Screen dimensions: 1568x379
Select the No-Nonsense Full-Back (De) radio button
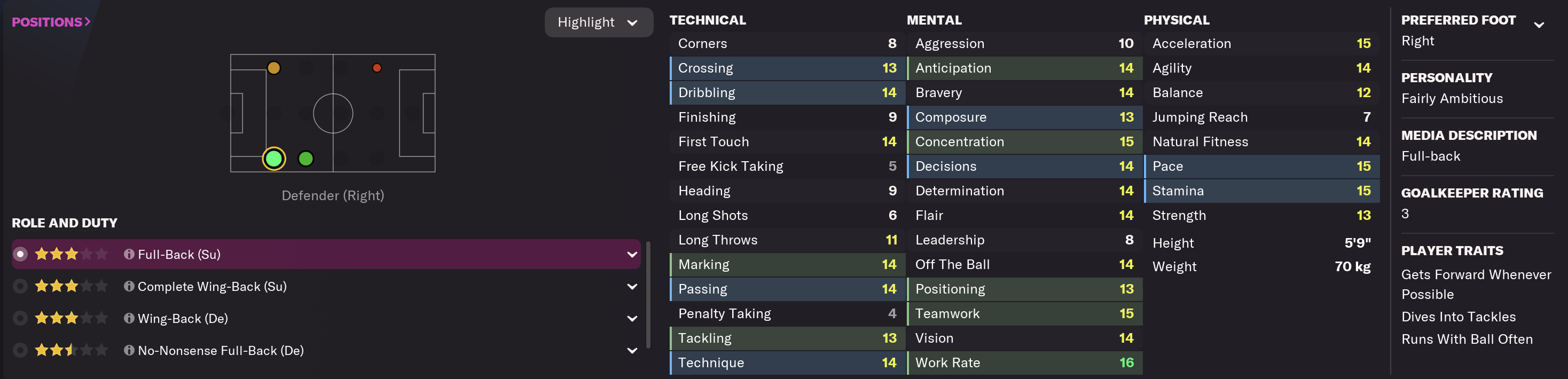[20, 350]
